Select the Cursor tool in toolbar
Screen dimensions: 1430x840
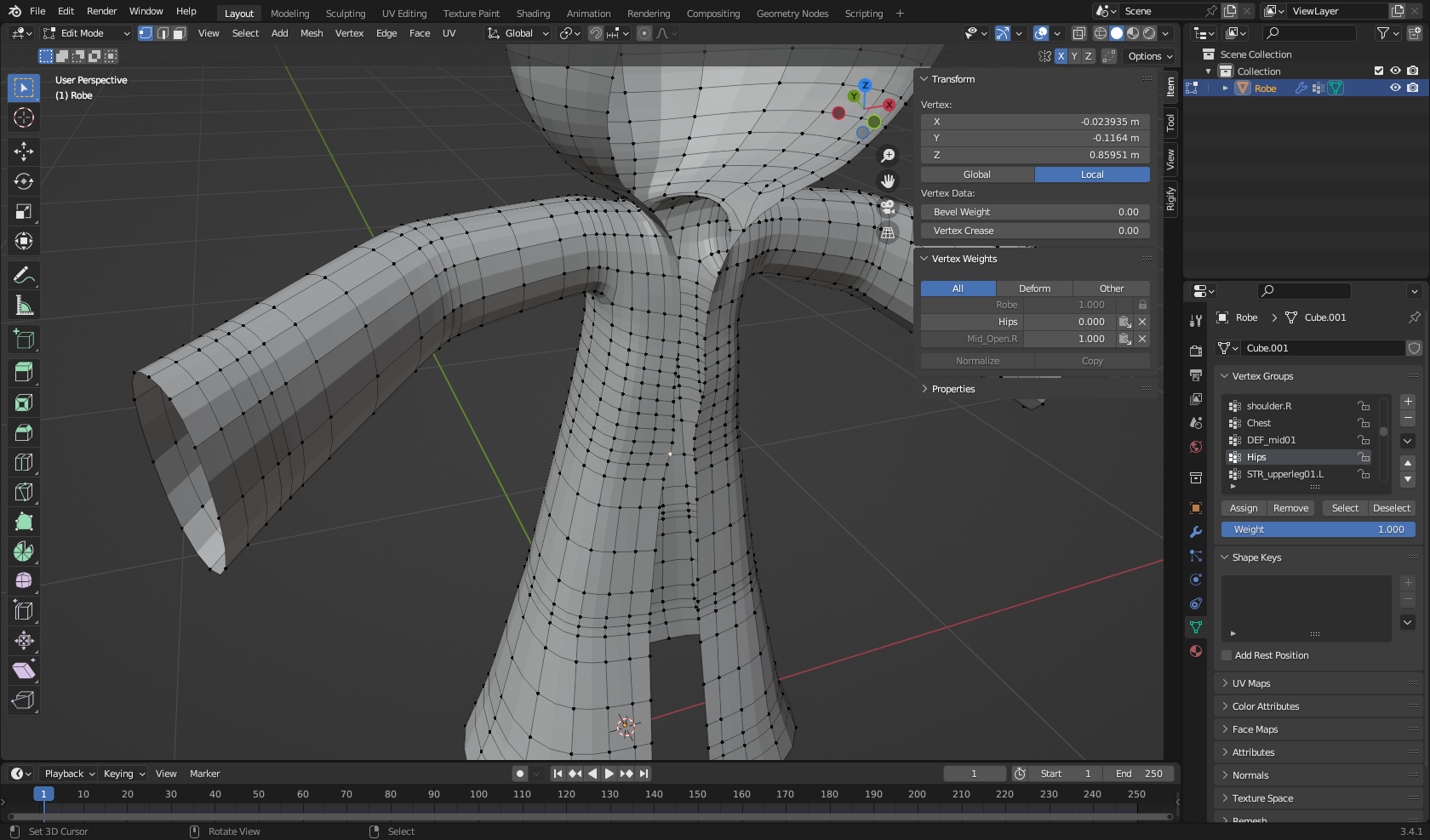click(24, 117)
